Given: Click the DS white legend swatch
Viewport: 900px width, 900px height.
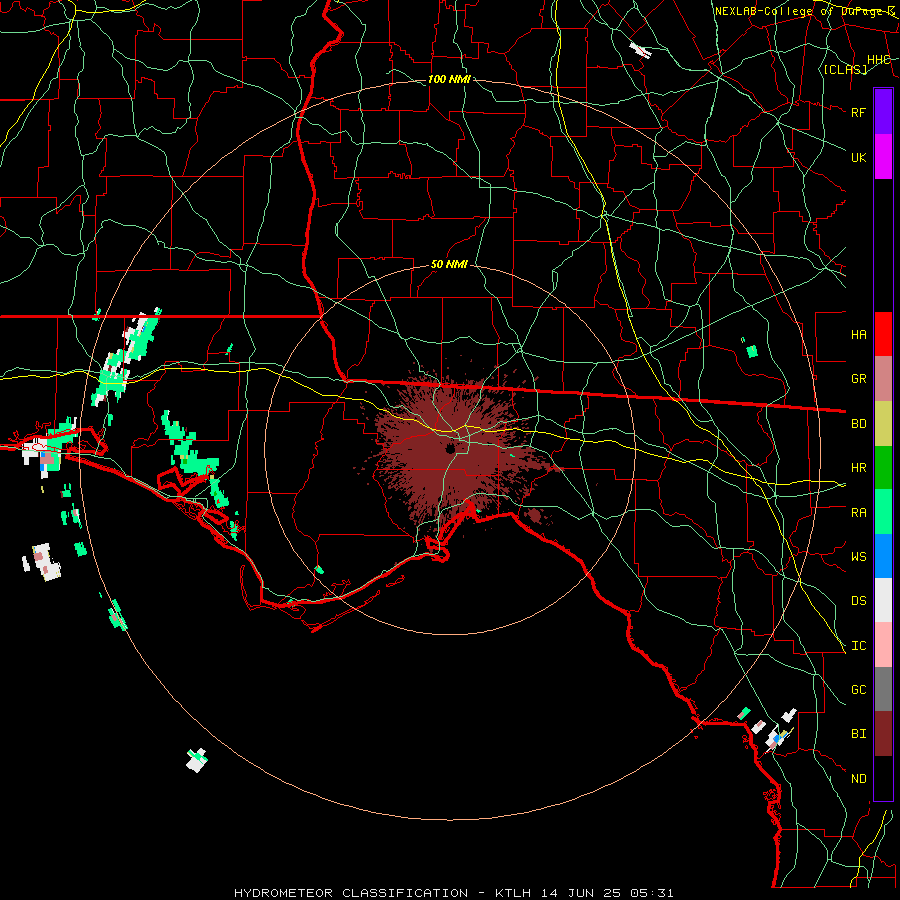Looking at the screenshot, I should point(883,600).
